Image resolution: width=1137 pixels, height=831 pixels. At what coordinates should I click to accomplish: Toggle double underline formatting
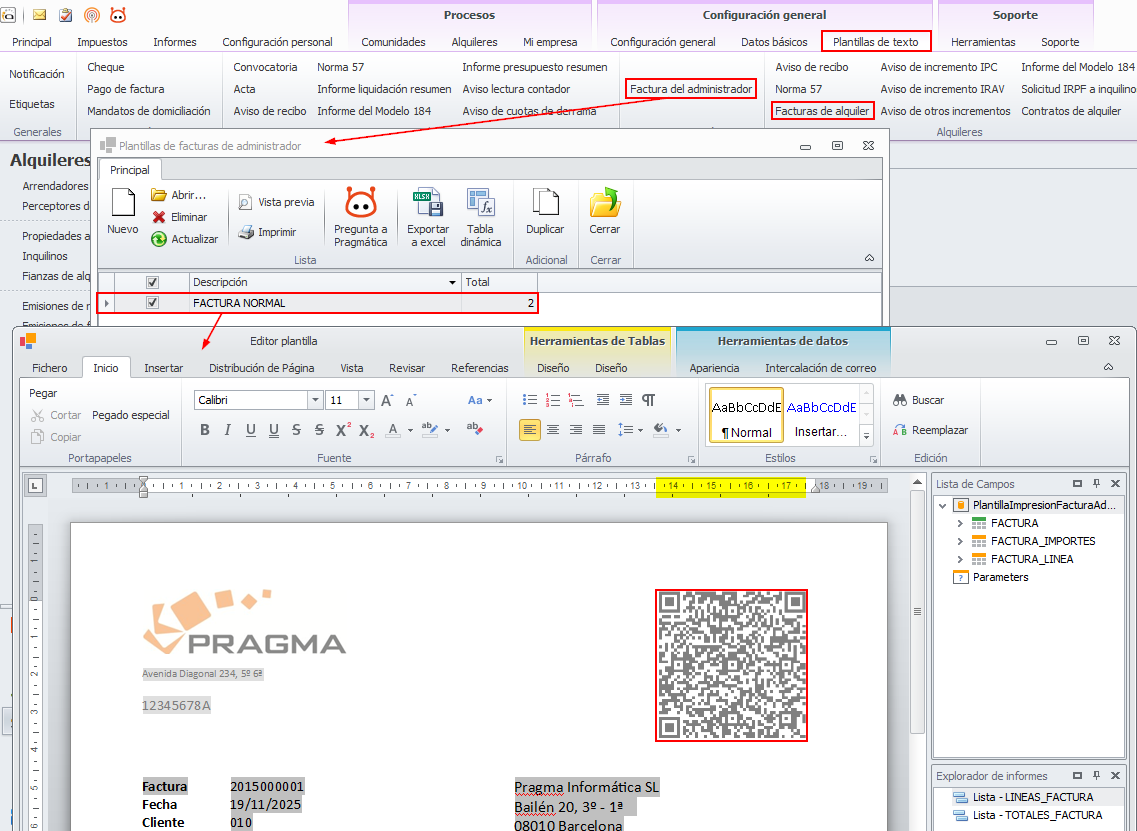coord(274,430)
